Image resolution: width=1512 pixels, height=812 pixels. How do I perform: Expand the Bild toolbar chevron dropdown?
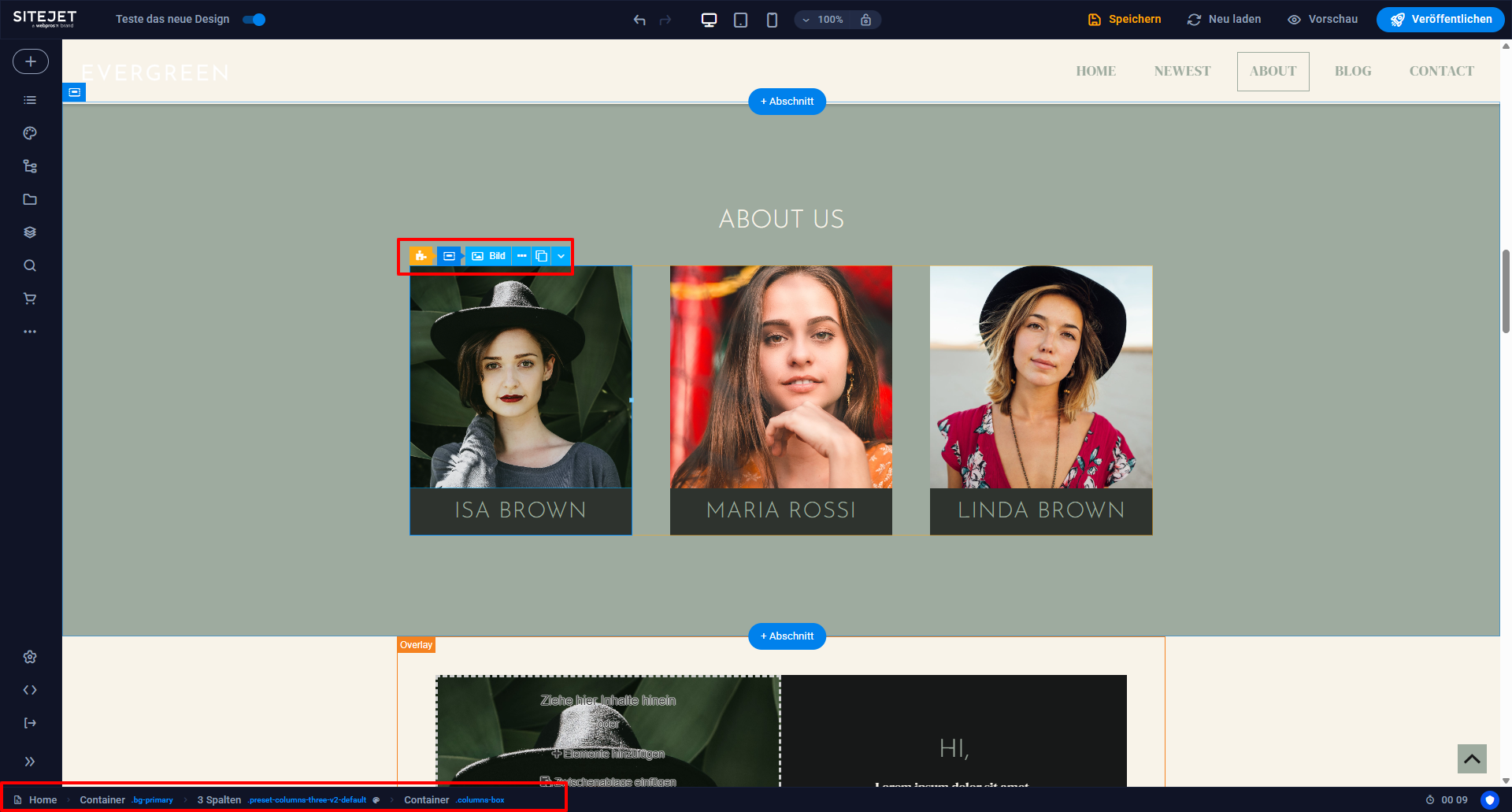(x=561, y=256)
